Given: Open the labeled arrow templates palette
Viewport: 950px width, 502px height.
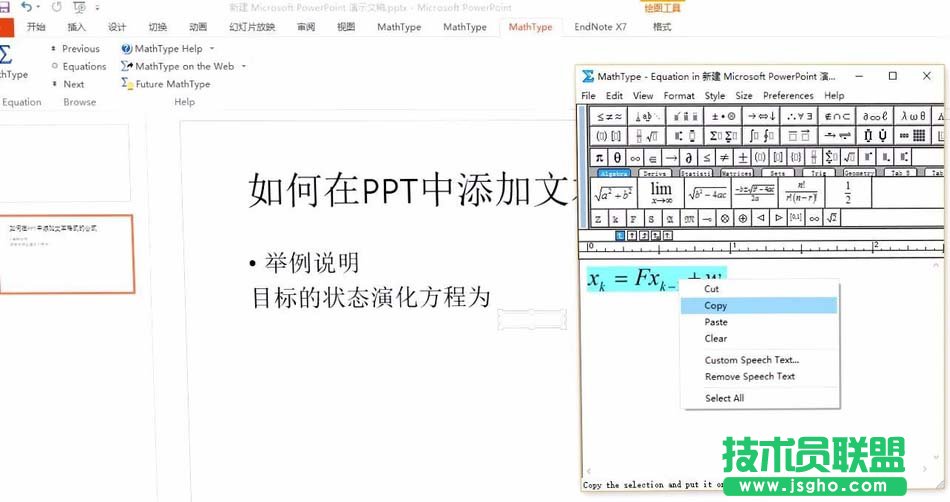Looking at the screenshot, I should [837, 136].
